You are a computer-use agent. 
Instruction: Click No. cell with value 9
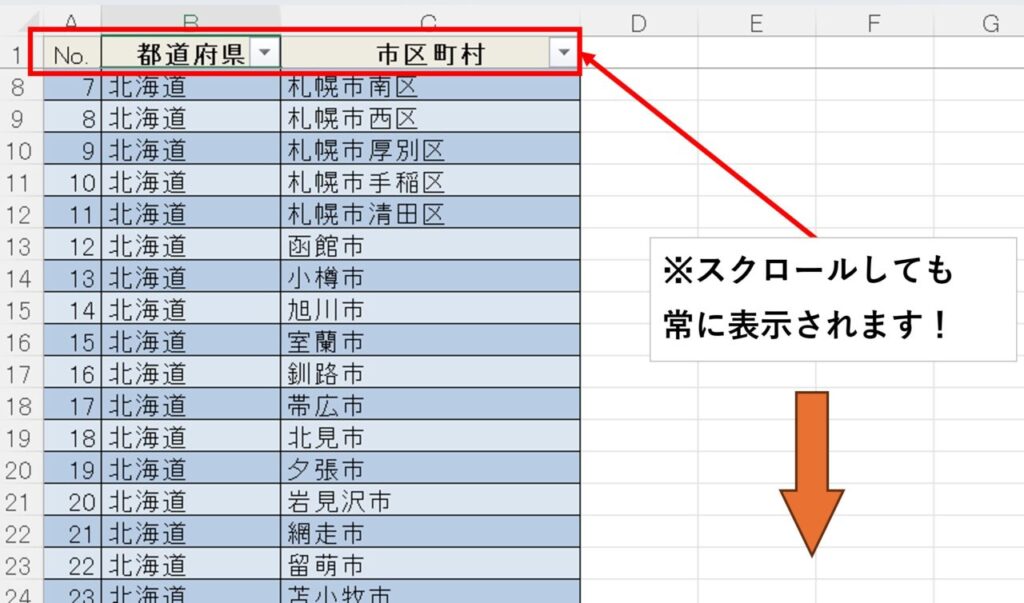72,150
